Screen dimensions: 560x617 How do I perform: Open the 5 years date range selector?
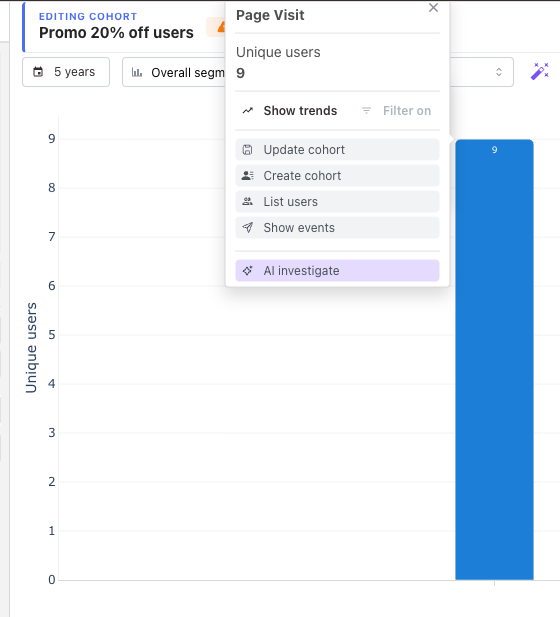coord(66,72)
